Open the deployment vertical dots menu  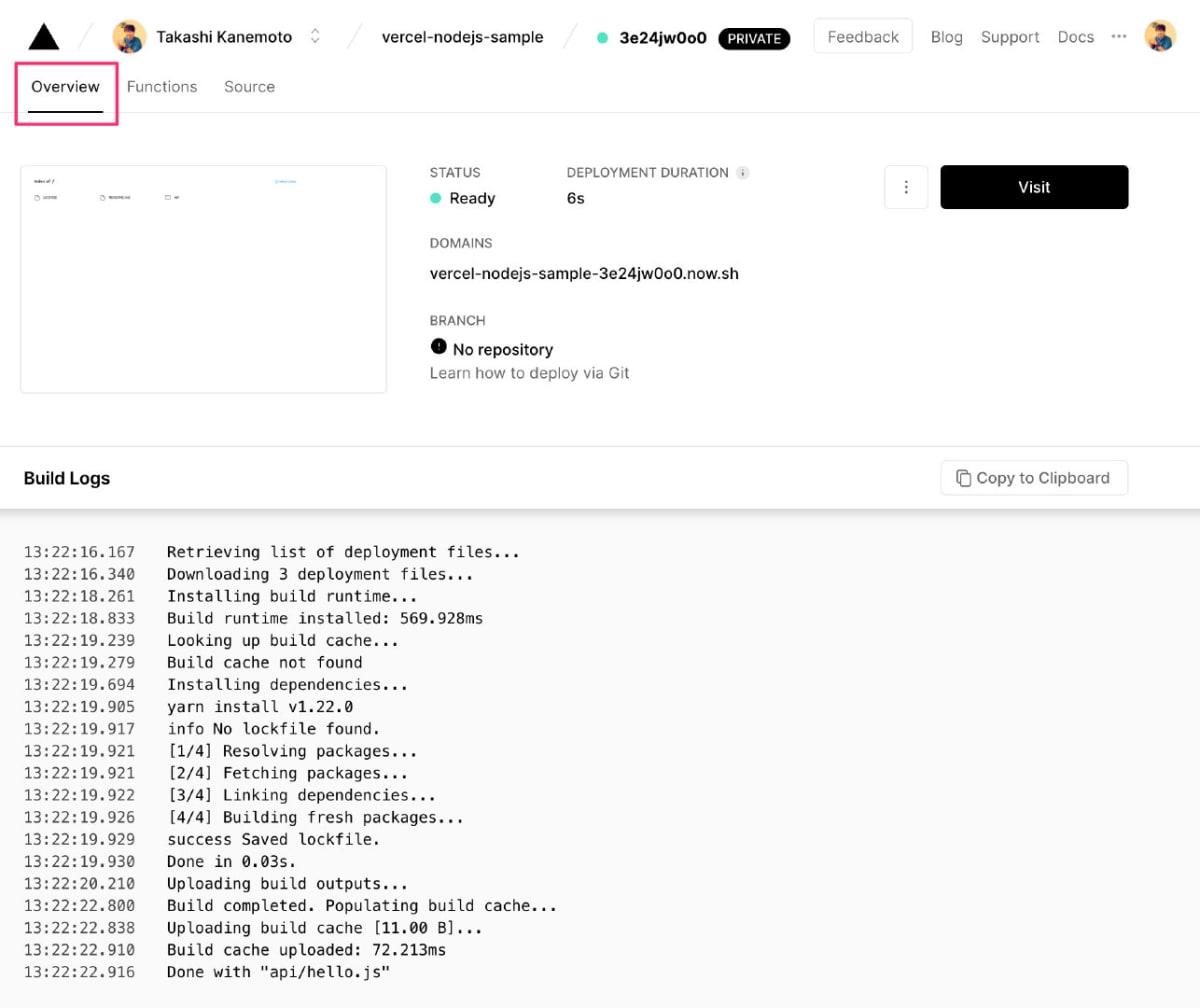(x=906, y=187)
